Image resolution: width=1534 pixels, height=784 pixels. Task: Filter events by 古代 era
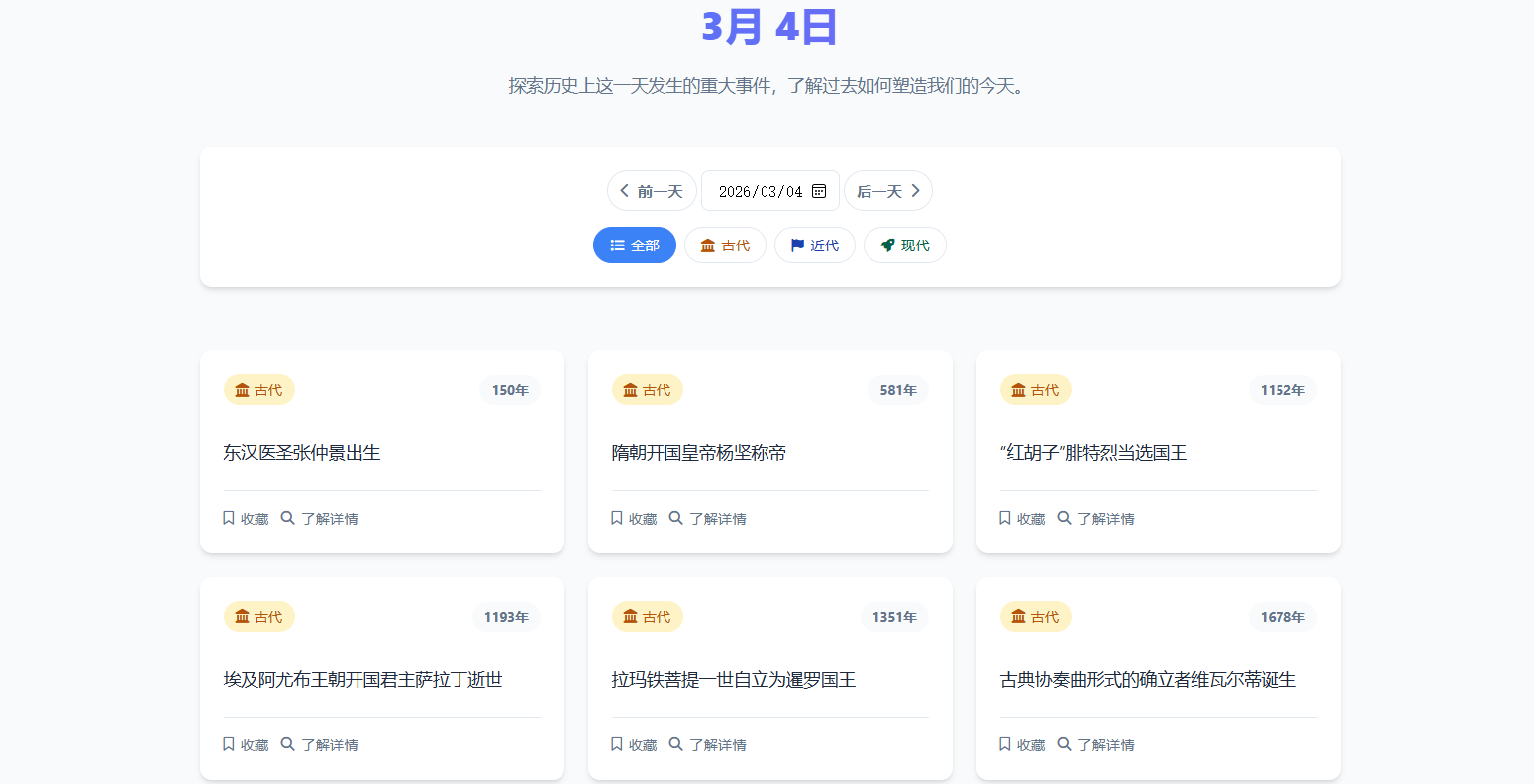point(725,245)
